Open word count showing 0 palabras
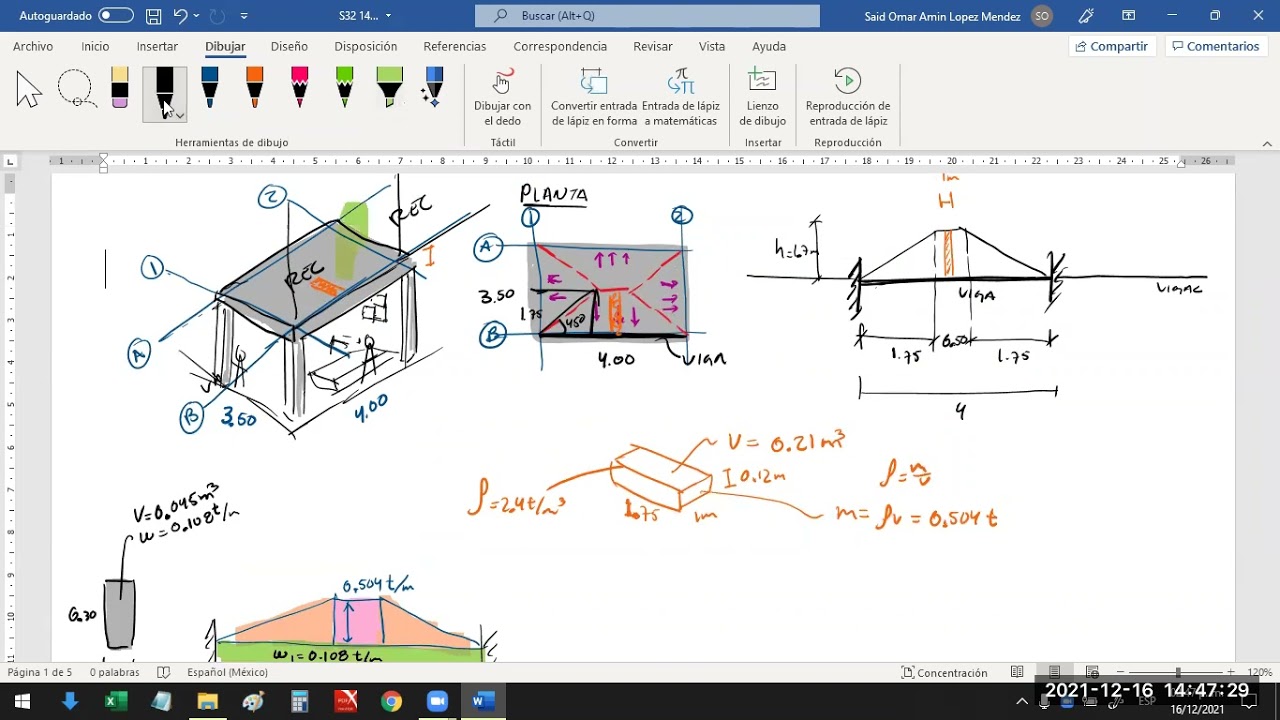1280x720 pixels. [x=114, y=672]
